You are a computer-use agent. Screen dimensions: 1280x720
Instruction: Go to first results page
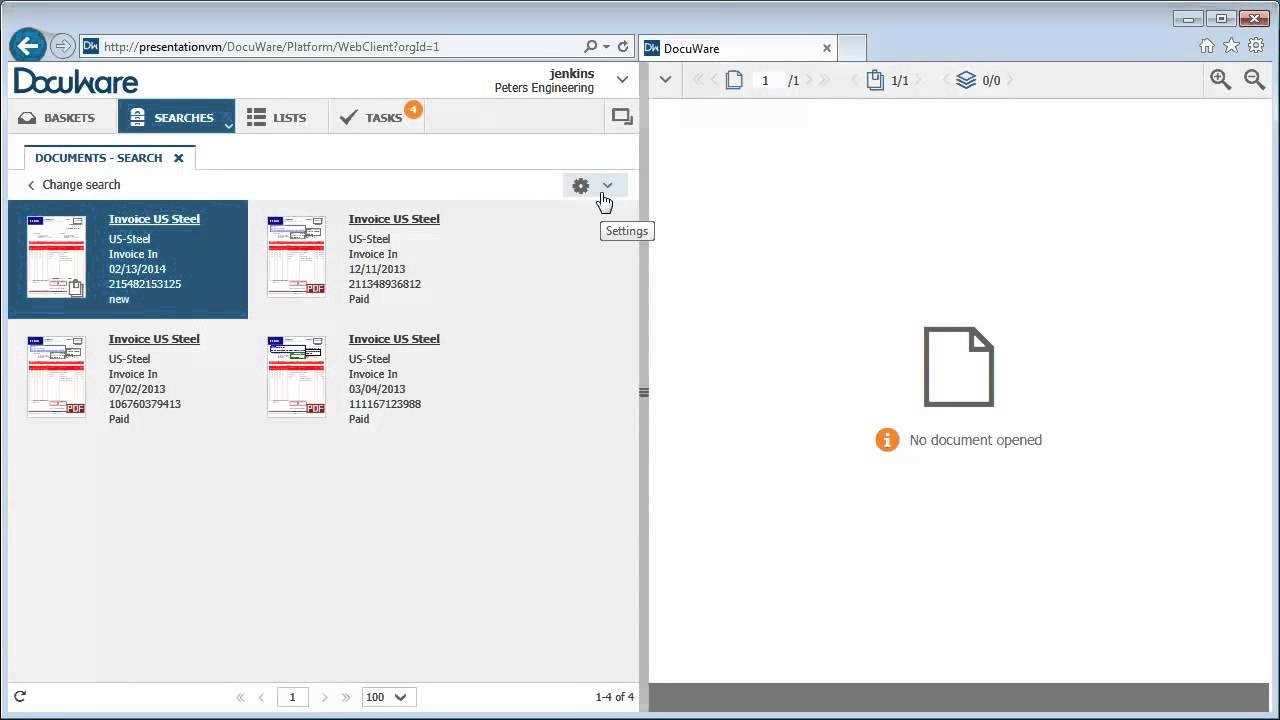[240, 697]
